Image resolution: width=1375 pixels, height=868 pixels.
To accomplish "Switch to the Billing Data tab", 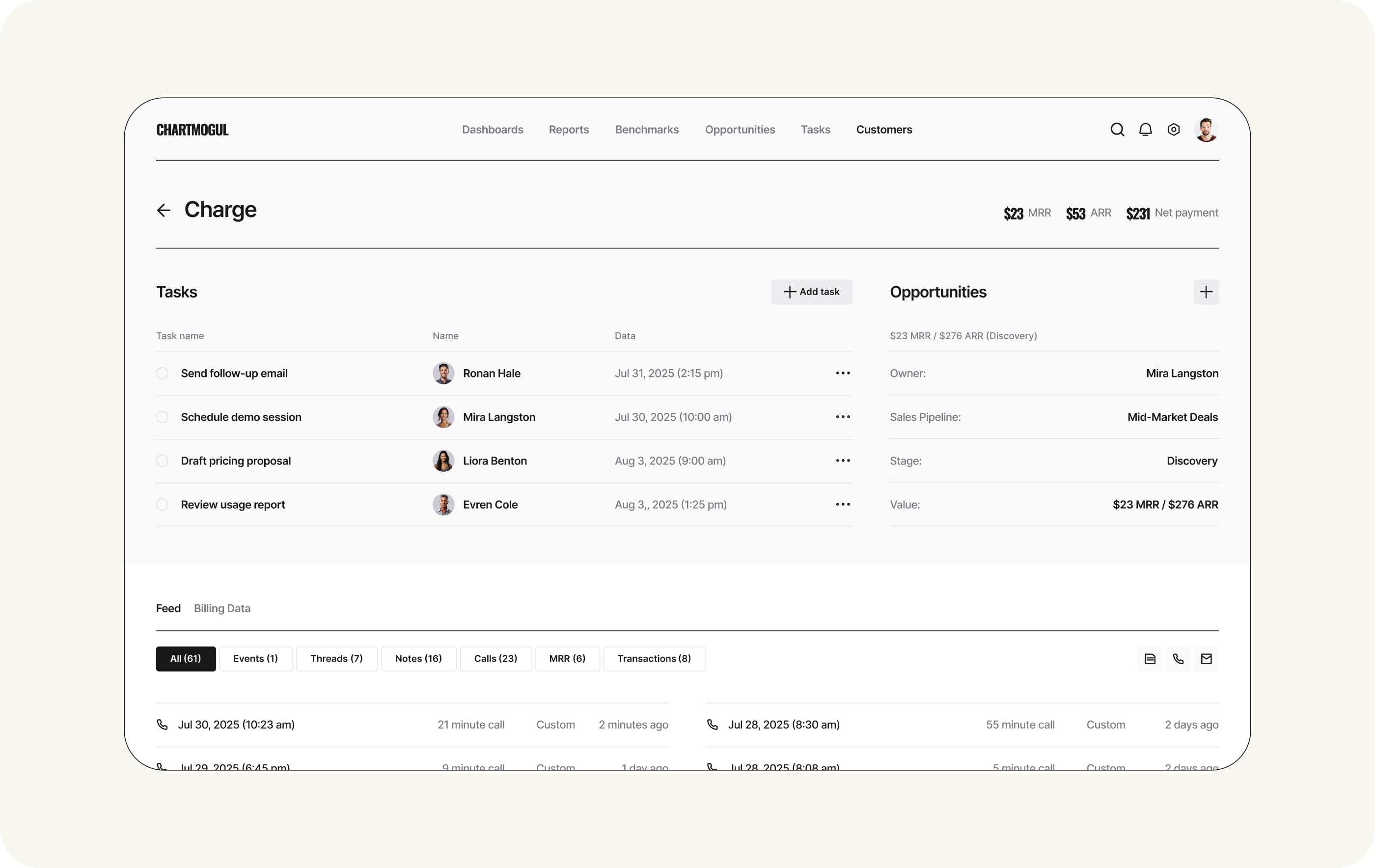I will pyautogui.click(x=222, y=608).
